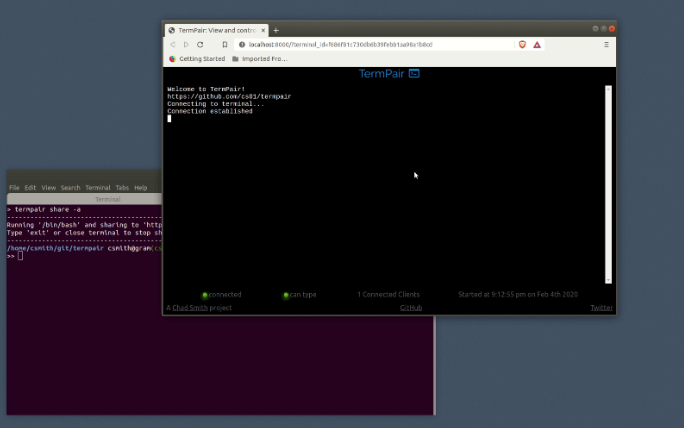Open the terminal Search menu
This screenshot has width=684, height=428.
click(x=70, y=188)
